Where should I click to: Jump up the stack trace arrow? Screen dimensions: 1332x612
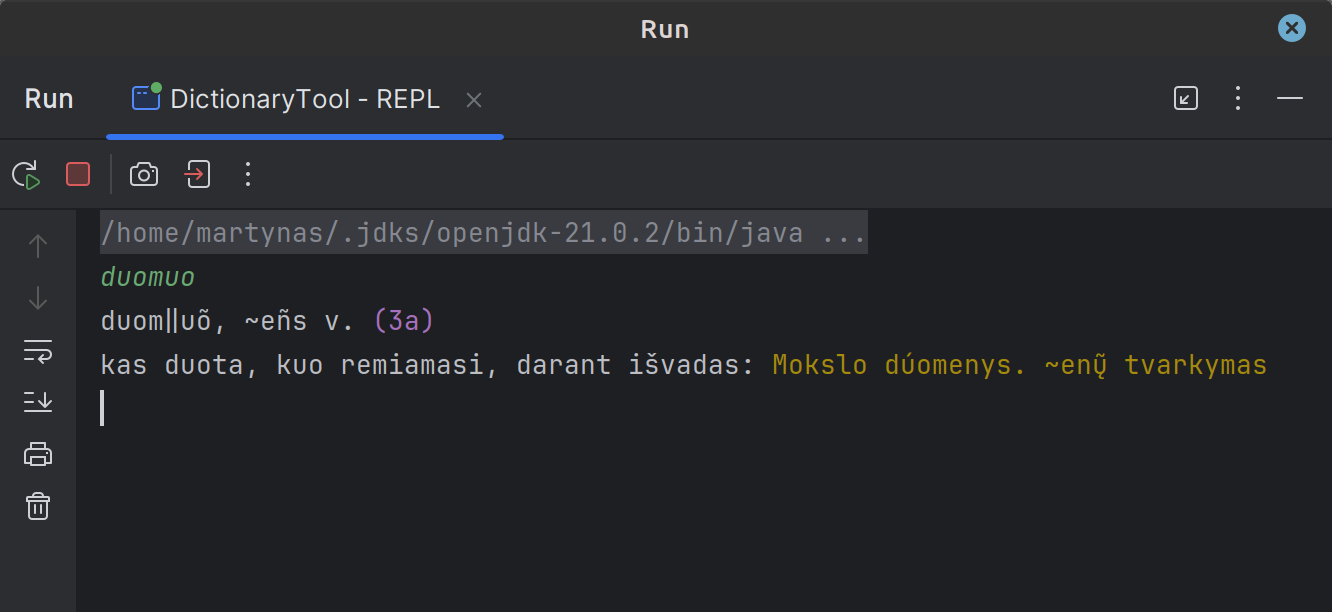(38, 246)
